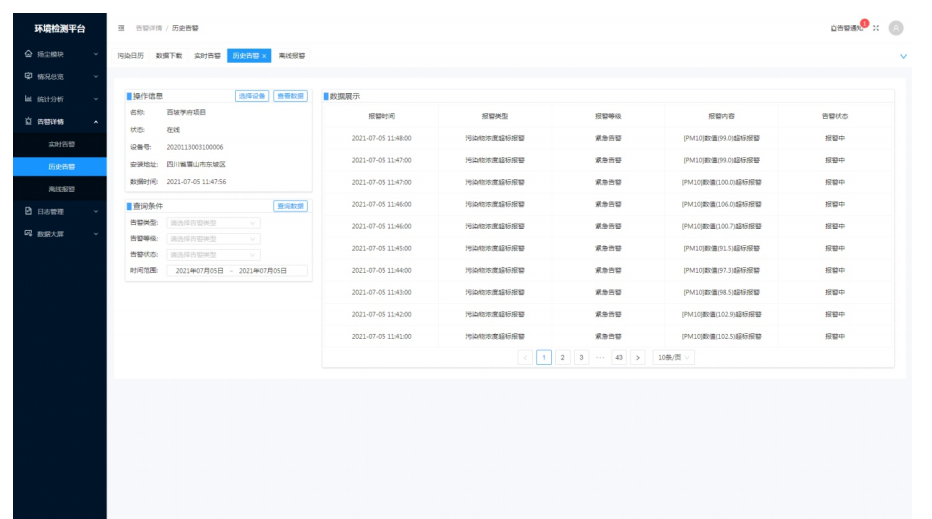
Task: Click the previous page arrow in pagination
Action: [x=526, y=357]
